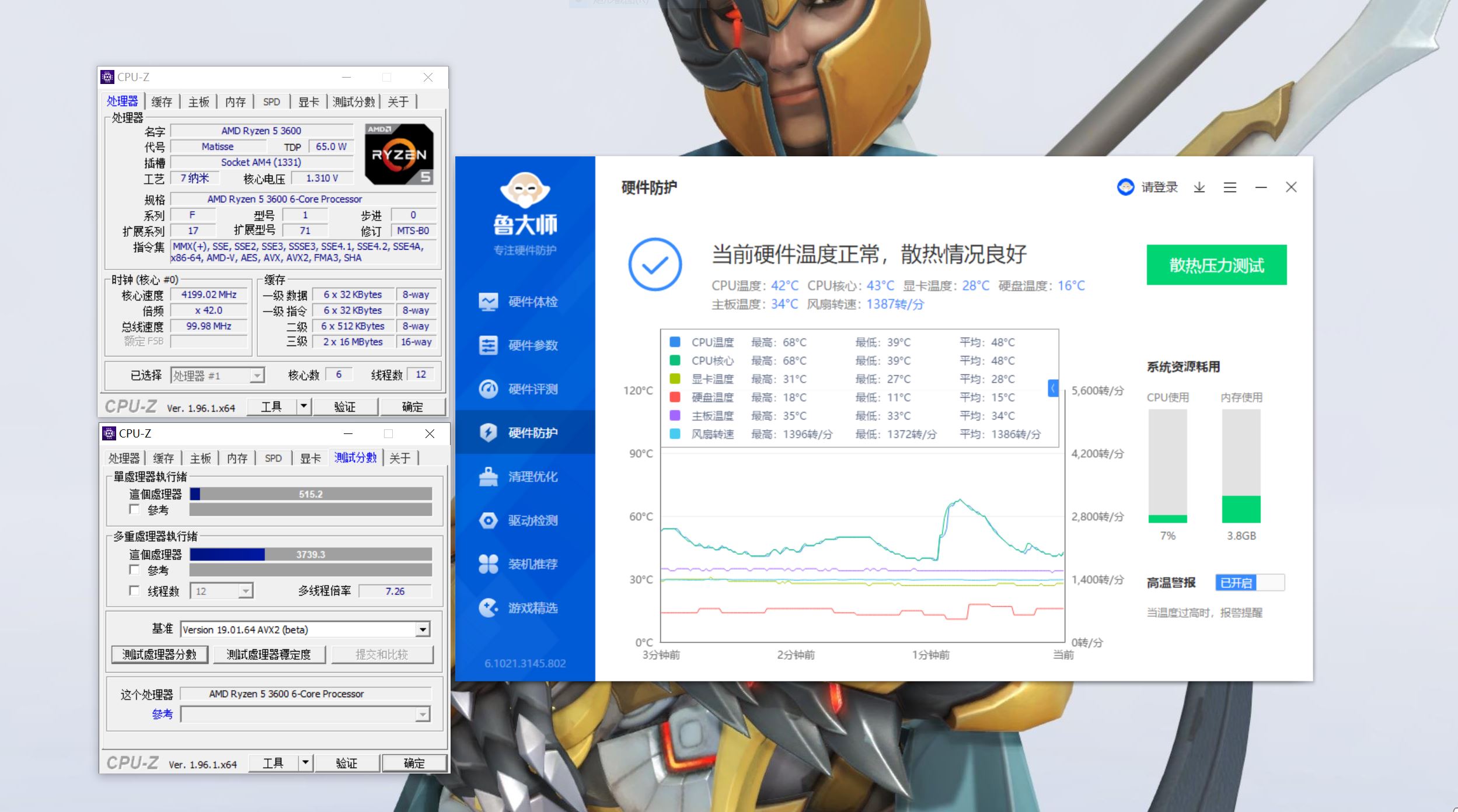Click 确定 in top CPU-Z window

(413, 407)
